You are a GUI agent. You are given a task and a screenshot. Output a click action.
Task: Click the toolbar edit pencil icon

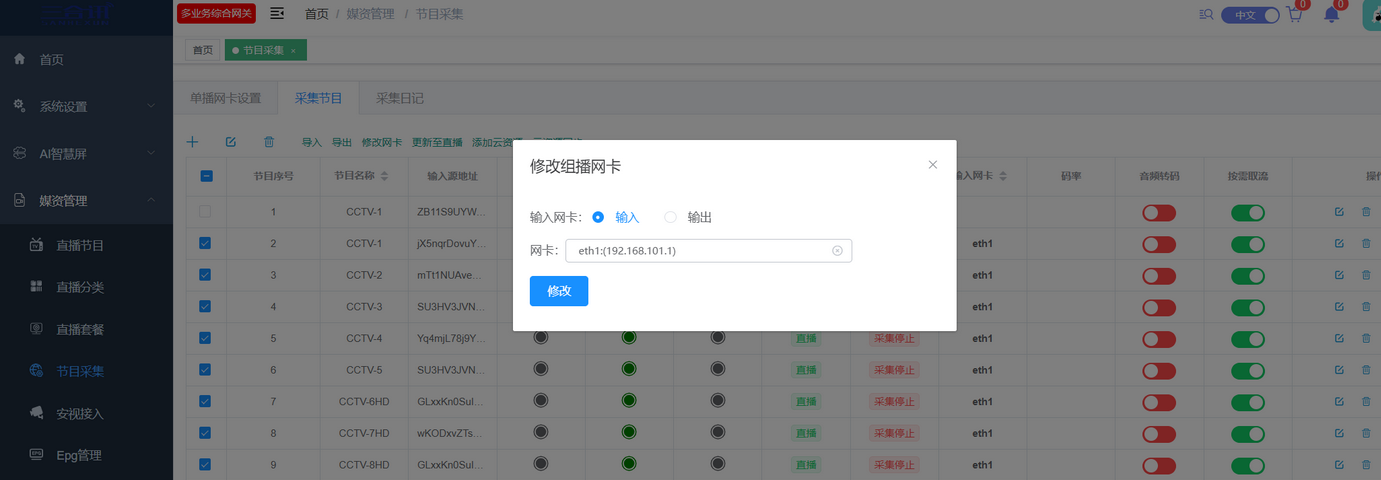(x=231, y=142)
